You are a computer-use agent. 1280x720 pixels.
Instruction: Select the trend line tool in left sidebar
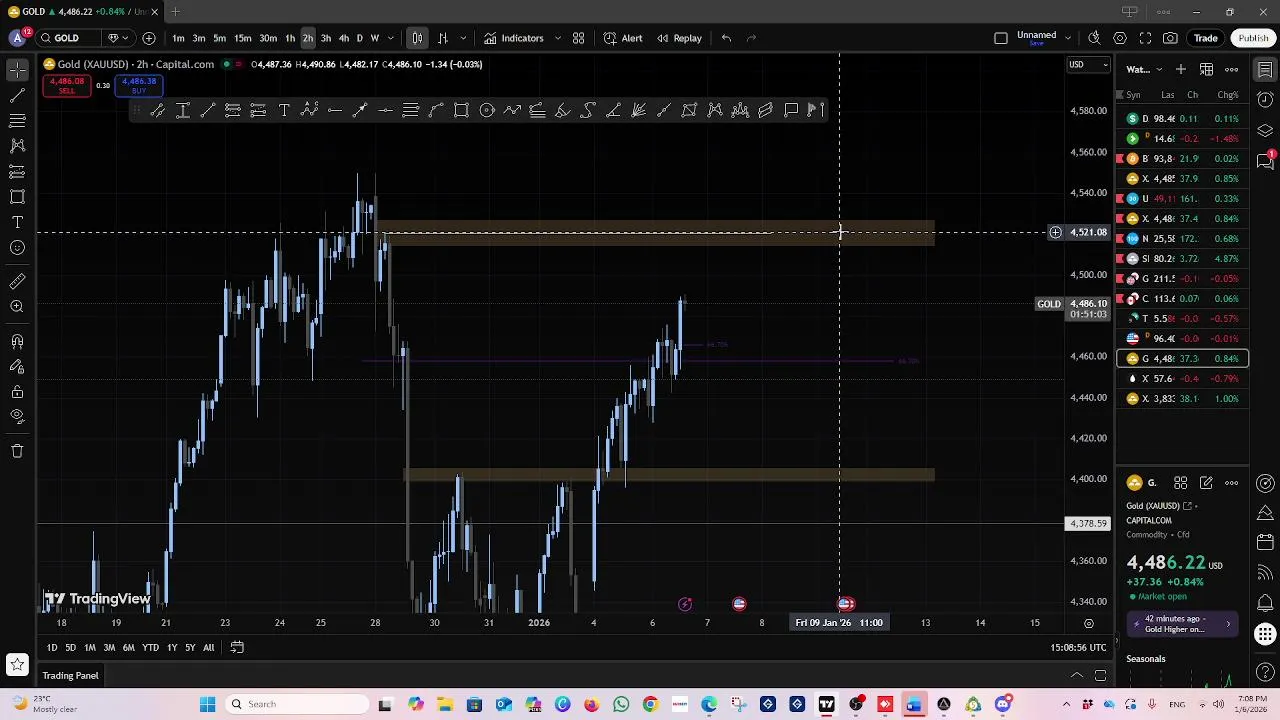17,95
